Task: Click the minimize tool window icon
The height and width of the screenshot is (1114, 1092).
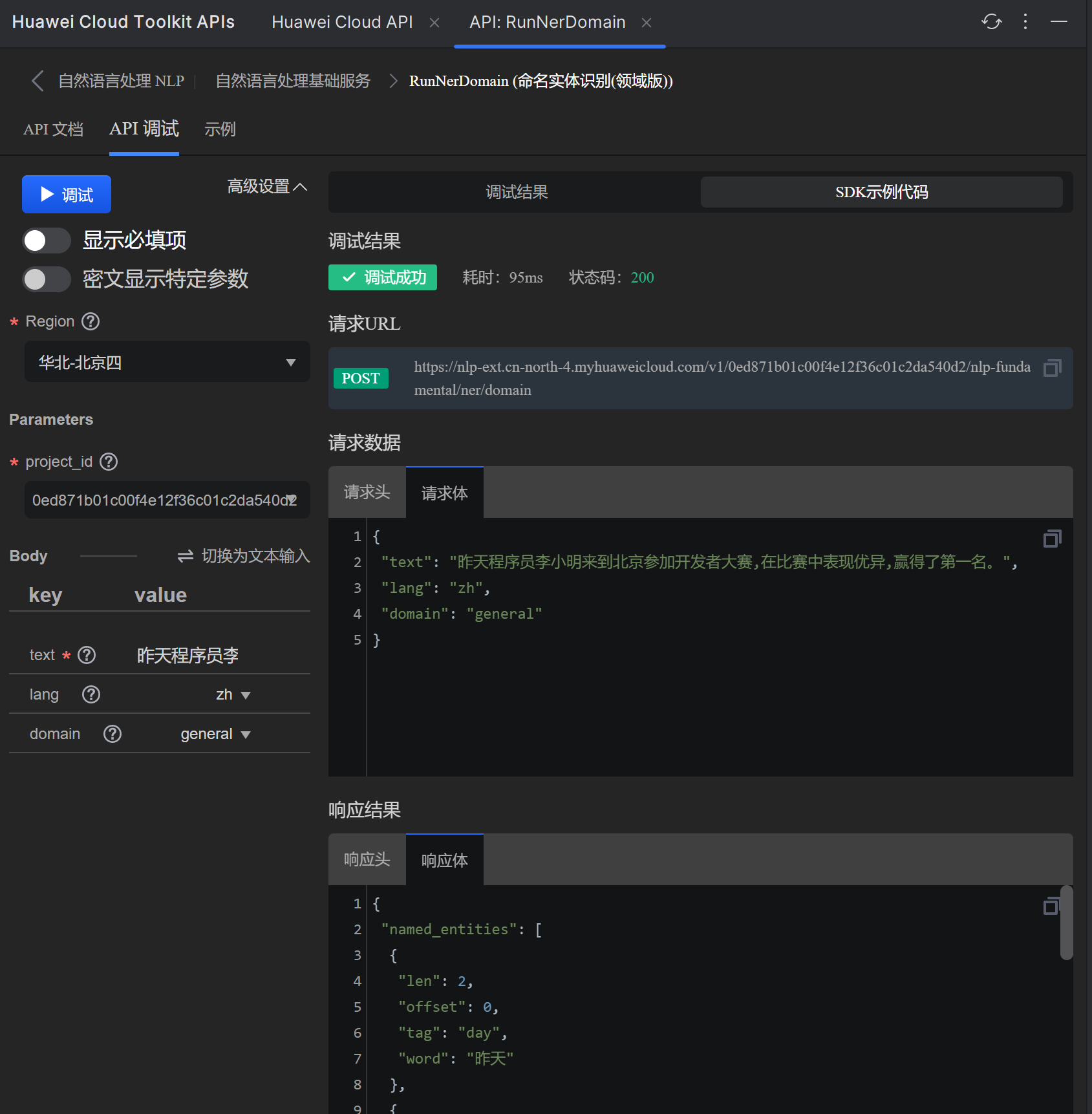Action: (1059, 22)
